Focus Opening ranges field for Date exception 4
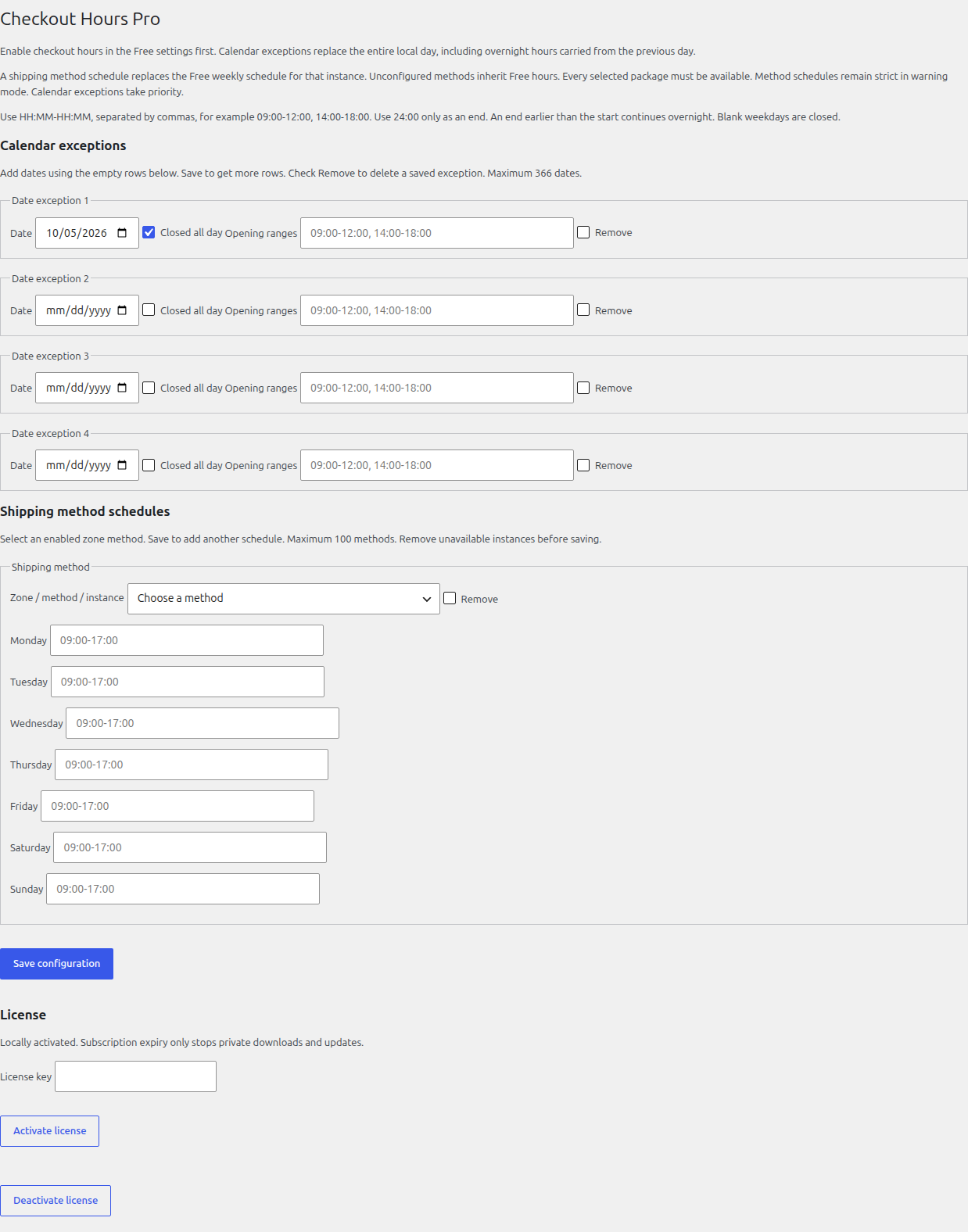 click(x=437, y=465)
